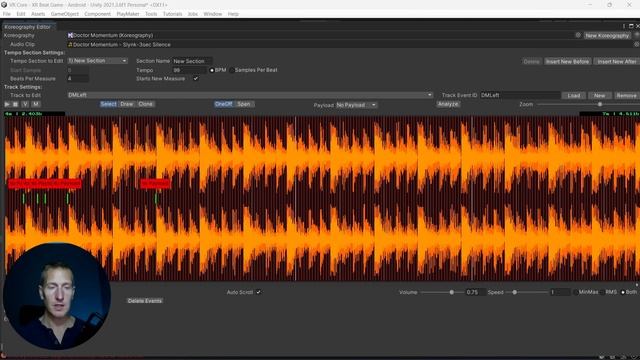The width and height of the screenshot is (640, 360).
Task: Toggle the Starts New Measure checkbox
Action: tap(196, 78)
